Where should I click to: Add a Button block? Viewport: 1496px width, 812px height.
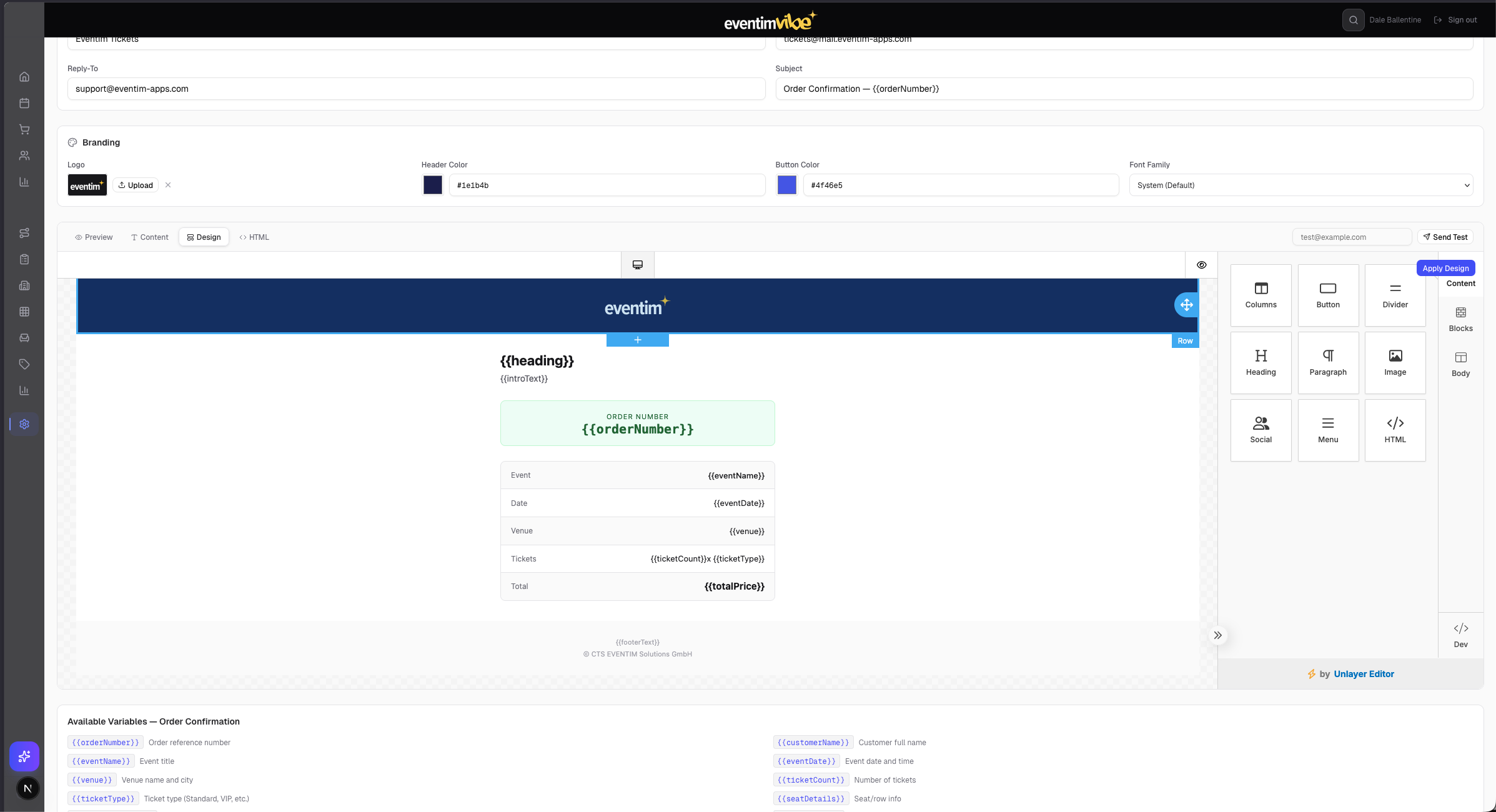1328,295
